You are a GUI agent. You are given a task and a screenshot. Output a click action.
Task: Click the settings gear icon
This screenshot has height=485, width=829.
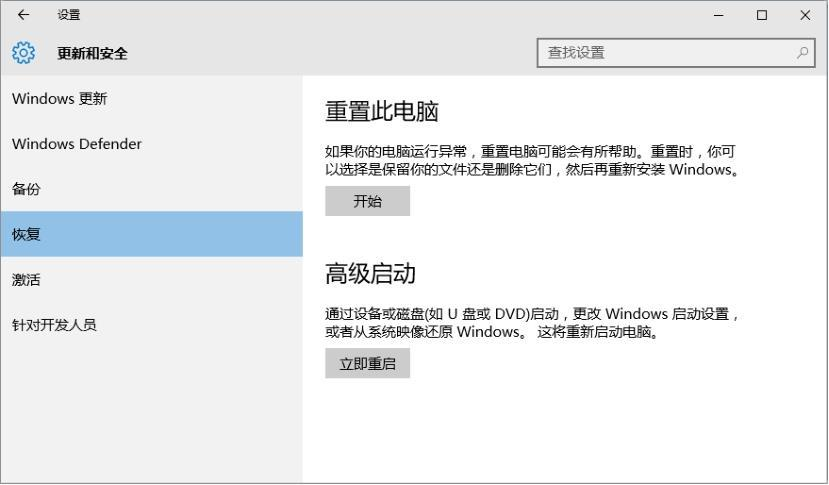tap(23, 53)
